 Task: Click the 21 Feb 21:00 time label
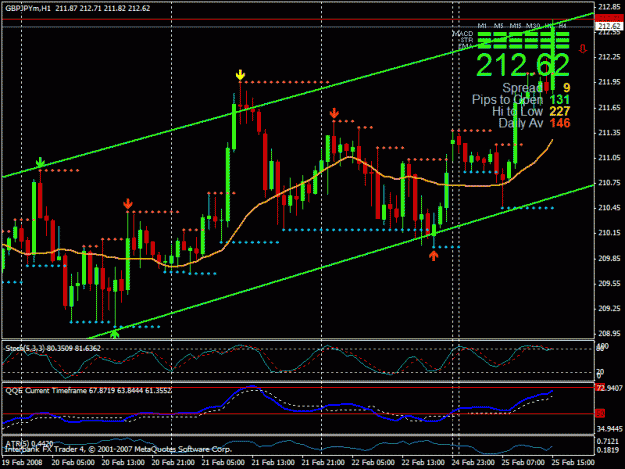(323, 462)
